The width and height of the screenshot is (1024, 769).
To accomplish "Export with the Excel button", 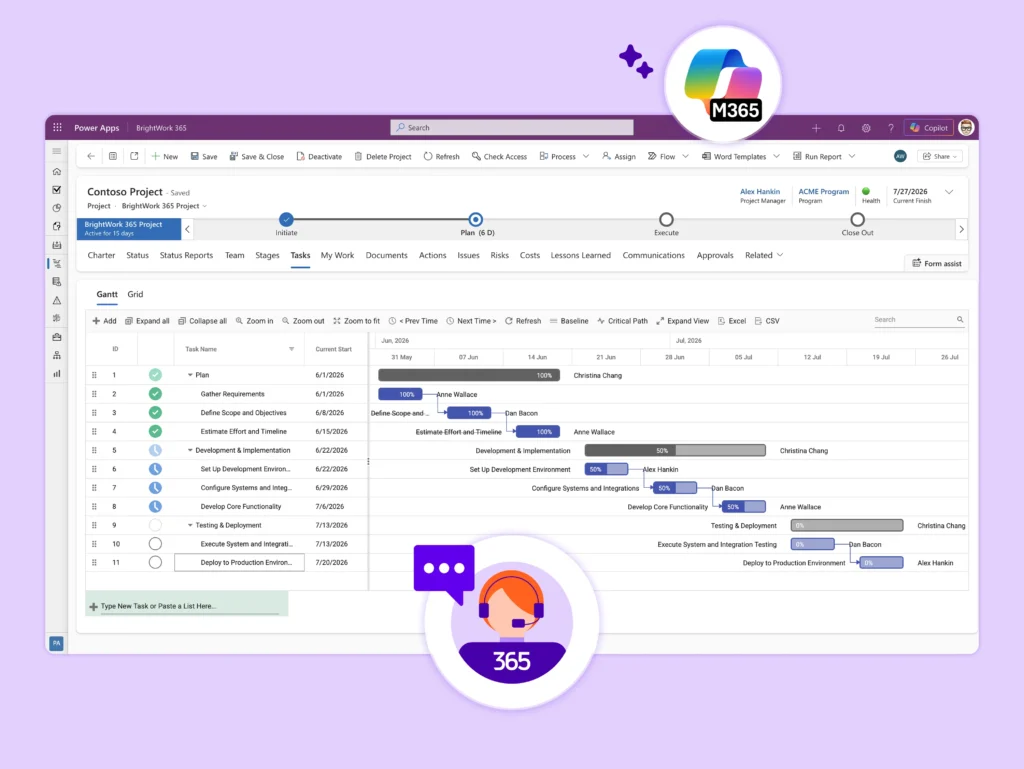I will tap(731, 321).
